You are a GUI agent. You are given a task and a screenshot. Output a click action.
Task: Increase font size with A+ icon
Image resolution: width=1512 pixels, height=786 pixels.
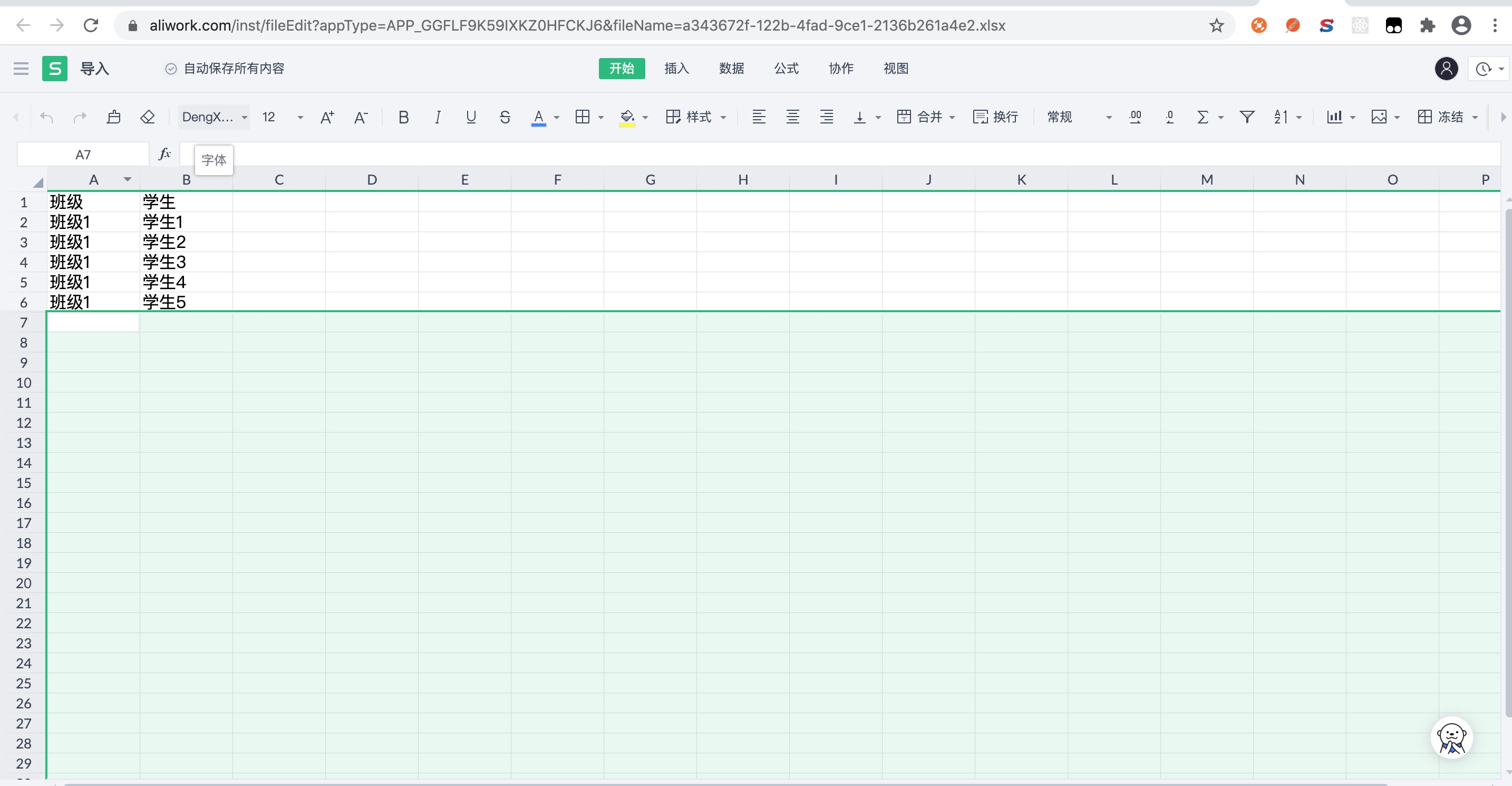(x=327, y=117)
